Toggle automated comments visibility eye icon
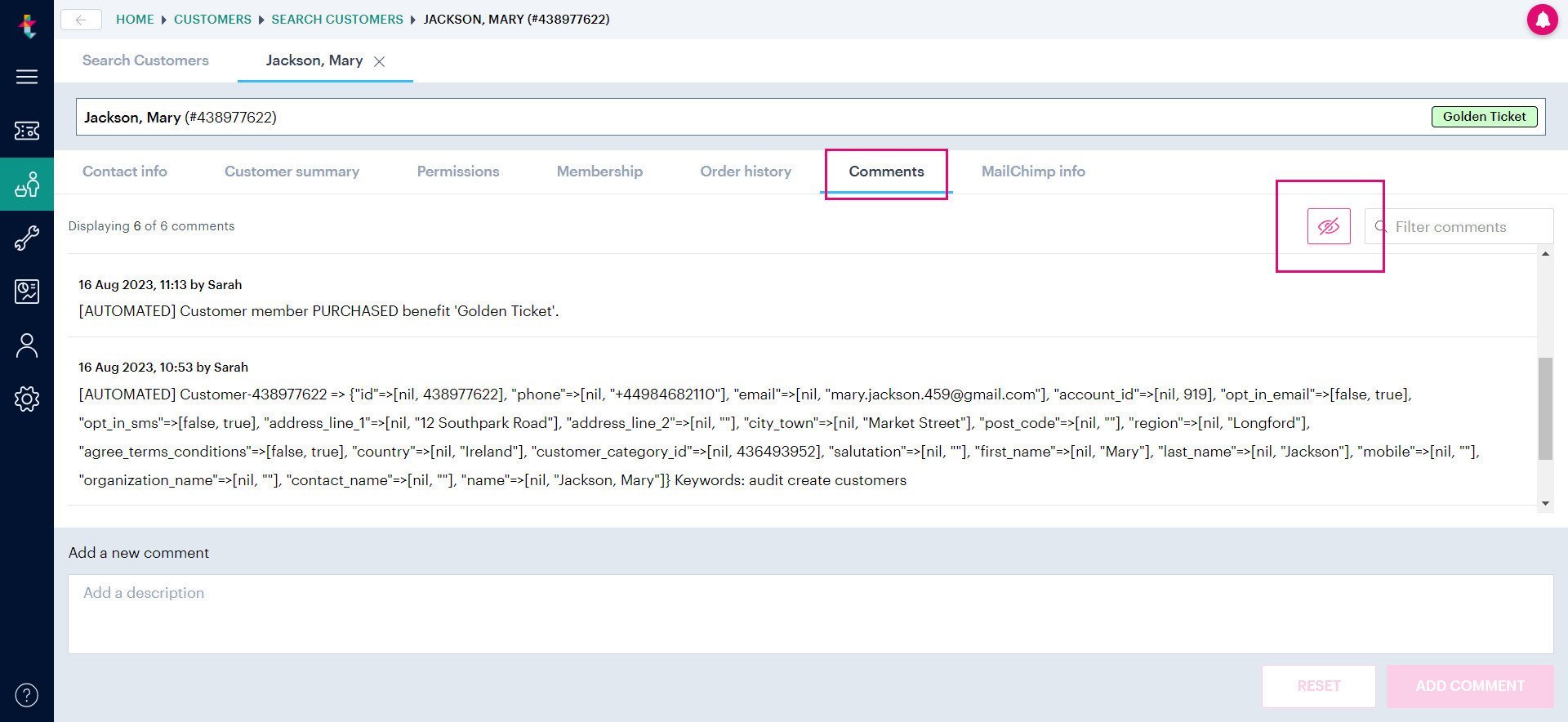The height and width of the screenshot is (722, 1568). (1329, 226)
